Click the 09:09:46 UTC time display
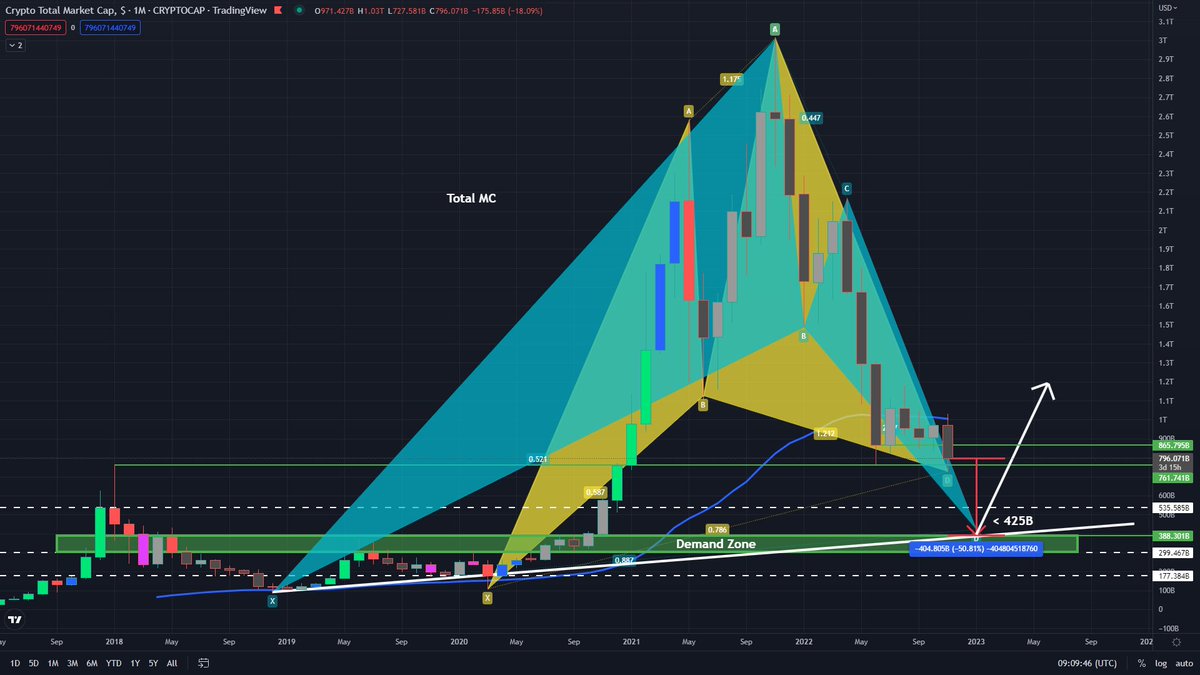The width and height of the screenshot is (1200, 675). 1085,662
